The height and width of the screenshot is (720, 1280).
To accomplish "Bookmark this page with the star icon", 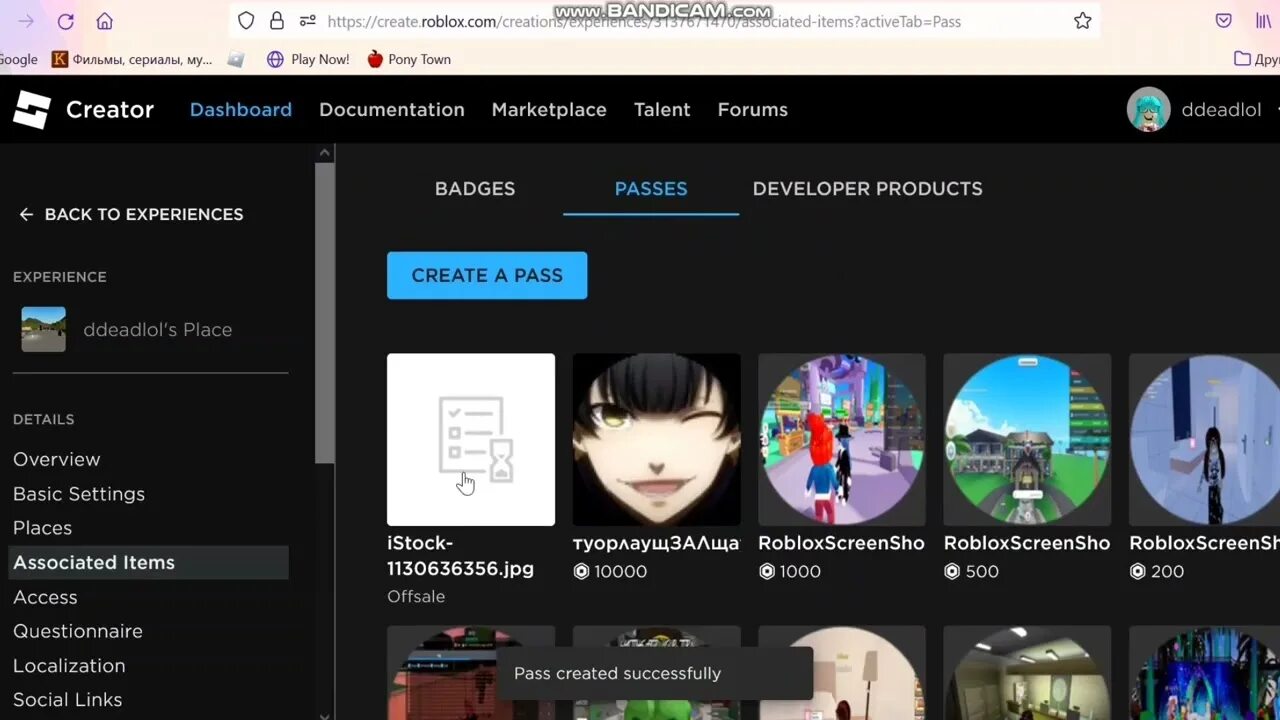I will tap(1082, 20).
